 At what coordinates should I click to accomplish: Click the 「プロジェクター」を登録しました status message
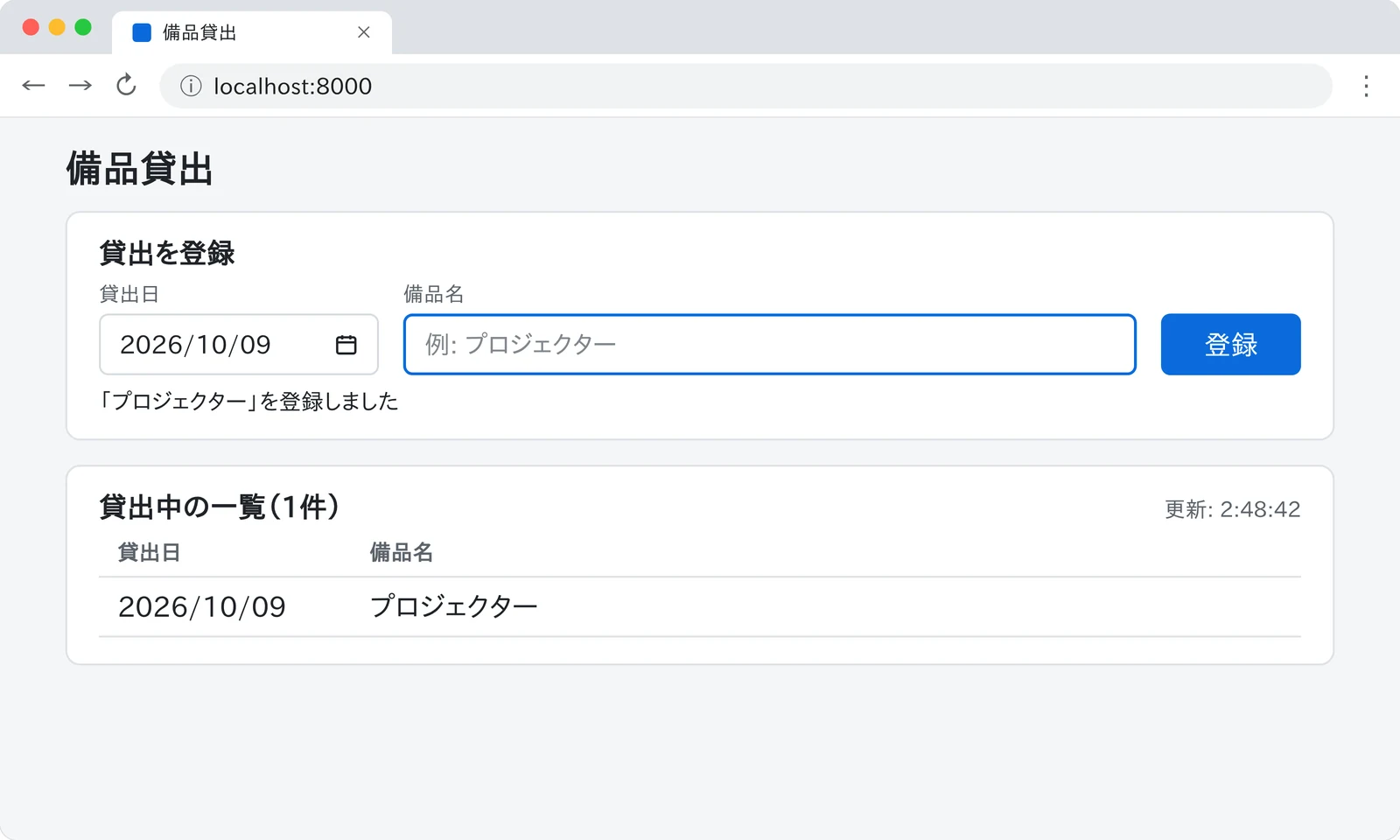coord(248,402)
